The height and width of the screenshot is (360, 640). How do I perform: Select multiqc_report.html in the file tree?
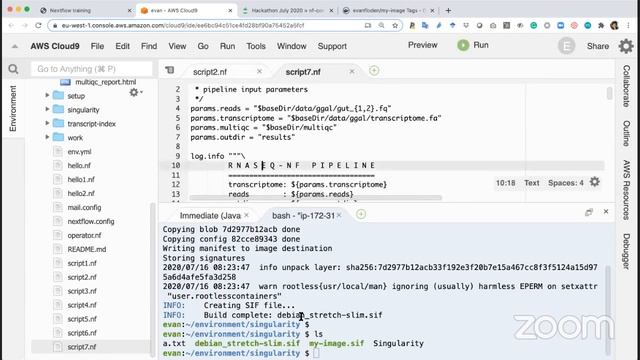105,82
